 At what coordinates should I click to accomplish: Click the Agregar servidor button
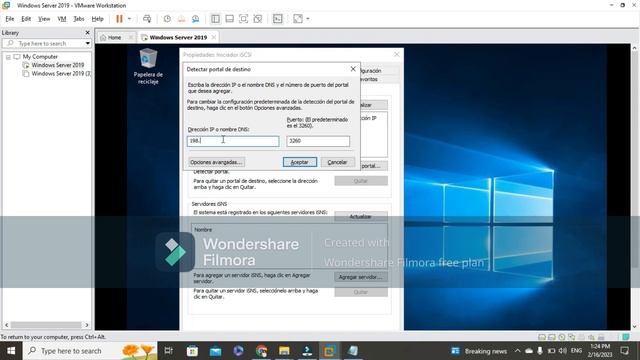click(x=361, y=277)
